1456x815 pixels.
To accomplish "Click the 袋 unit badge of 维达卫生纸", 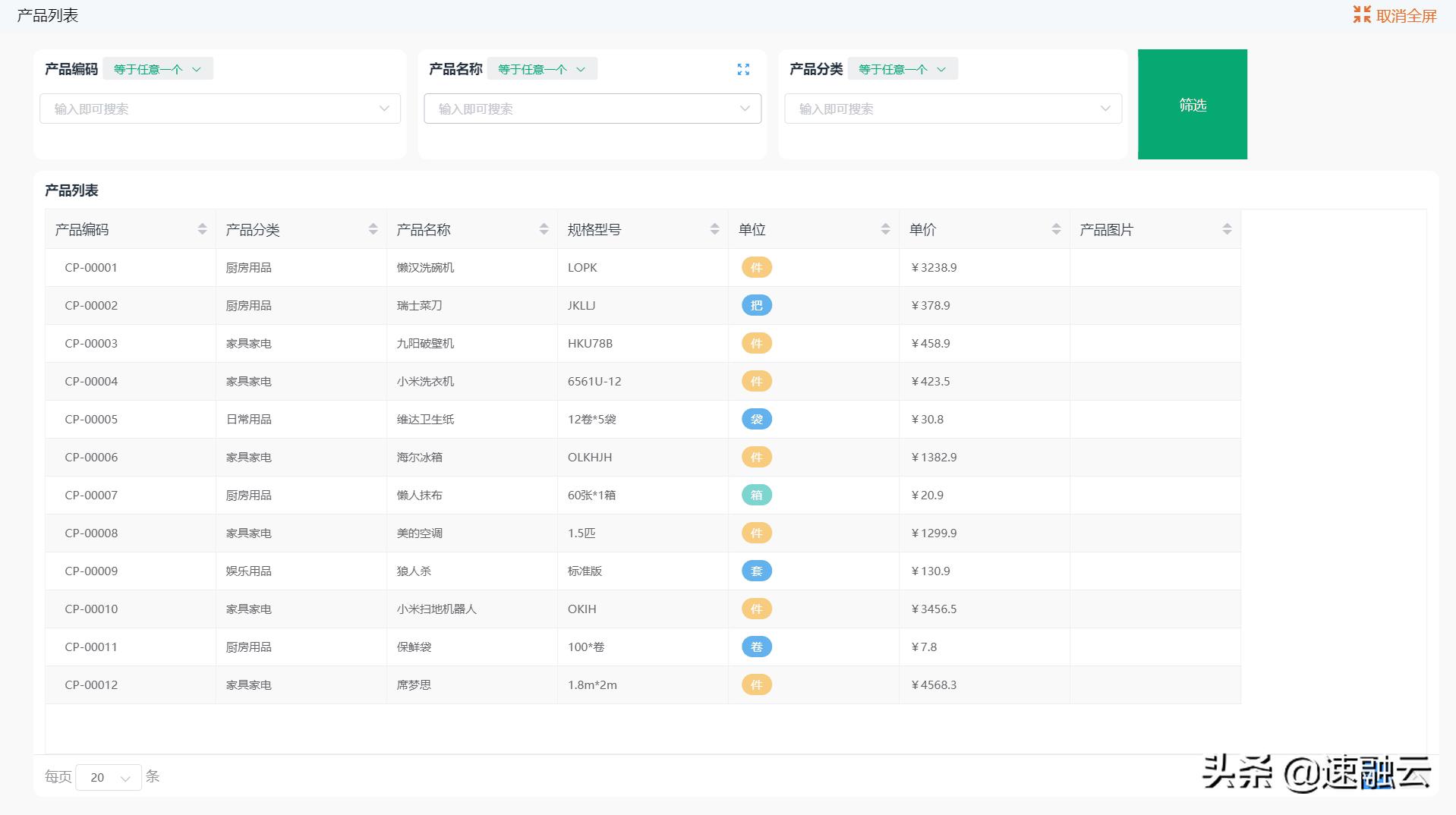I will coord(756,419).
